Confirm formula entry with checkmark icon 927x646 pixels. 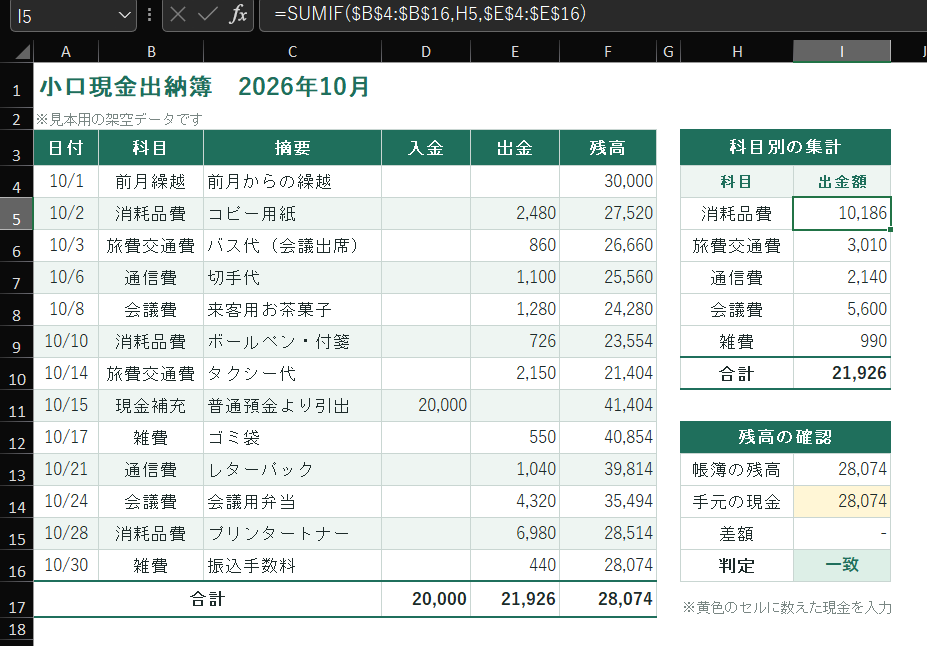(207, 14)
